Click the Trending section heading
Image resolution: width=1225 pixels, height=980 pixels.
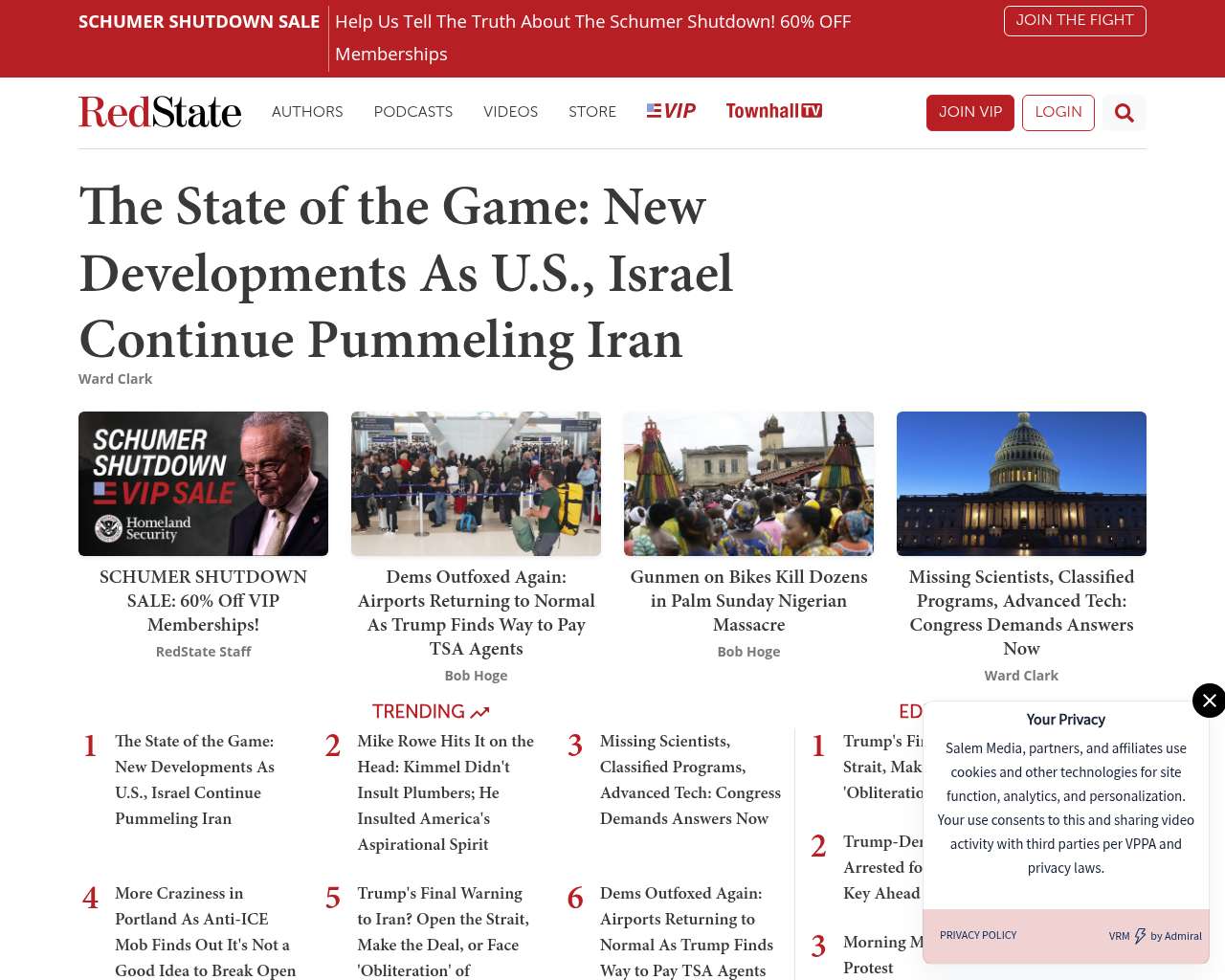coord(431,711)
